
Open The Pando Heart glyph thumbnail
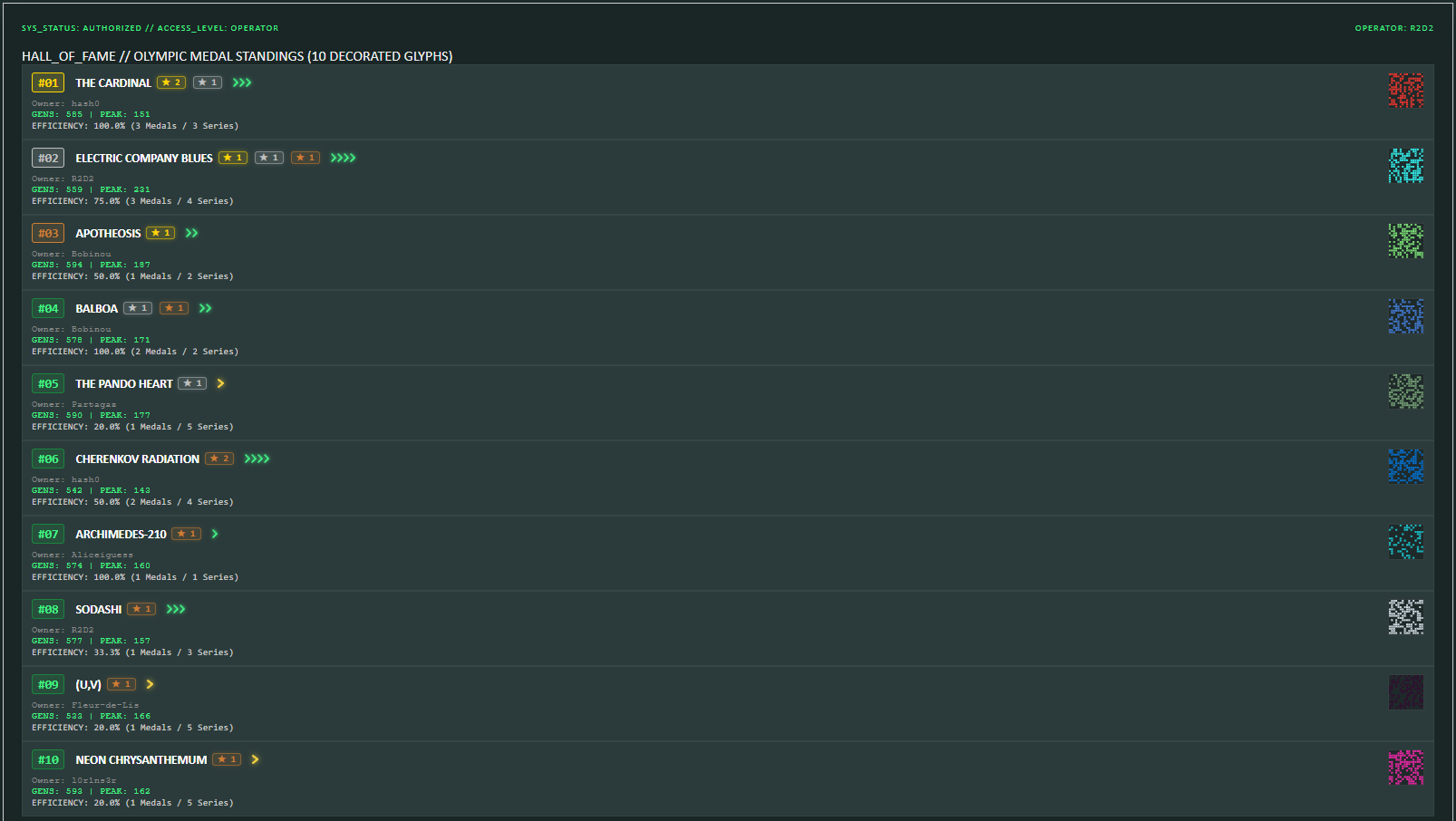tap(1405, 391)
